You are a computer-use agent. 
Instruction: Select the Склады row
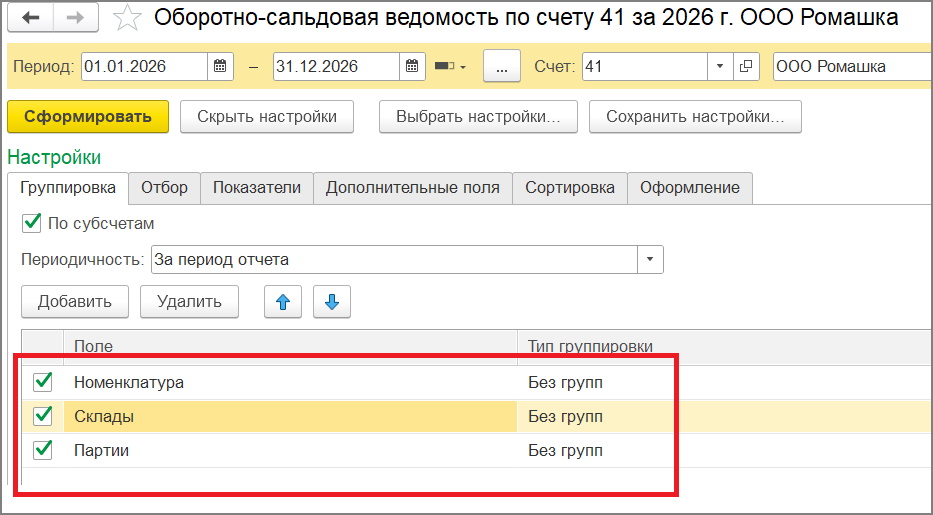pyautogui.click(x=476, y=416)
